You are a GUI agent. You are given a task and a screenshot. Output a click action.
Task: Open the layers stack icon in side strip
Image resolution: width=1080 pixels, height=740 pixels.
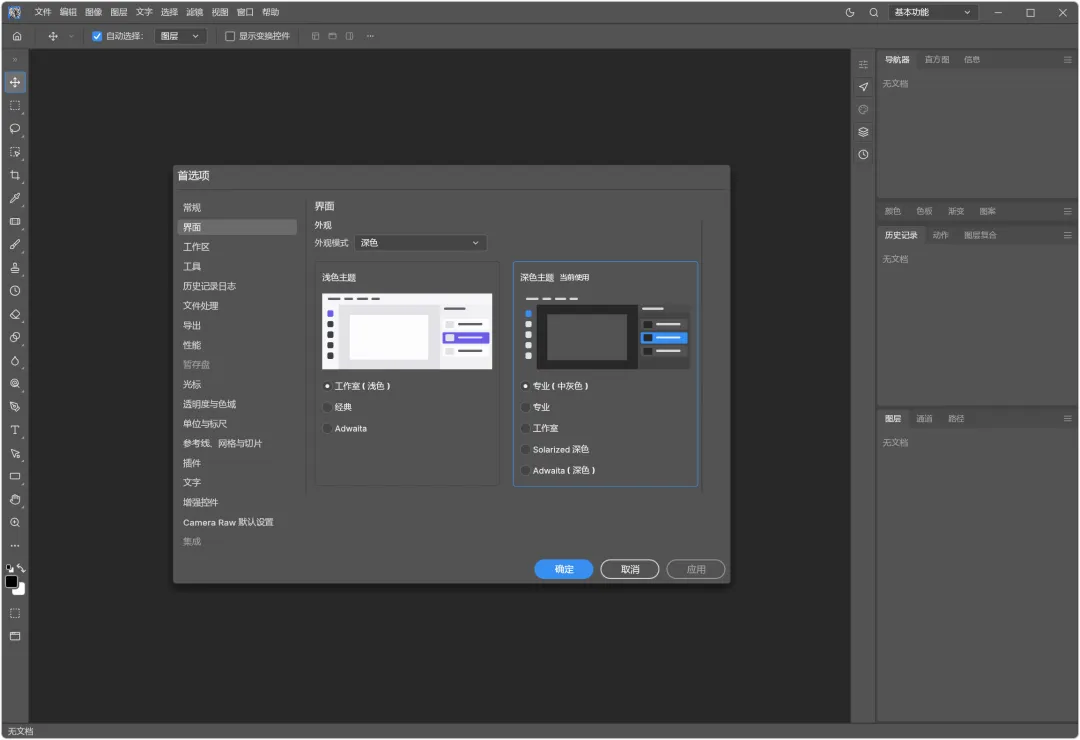pyautogui.click(x=863, y=132)
